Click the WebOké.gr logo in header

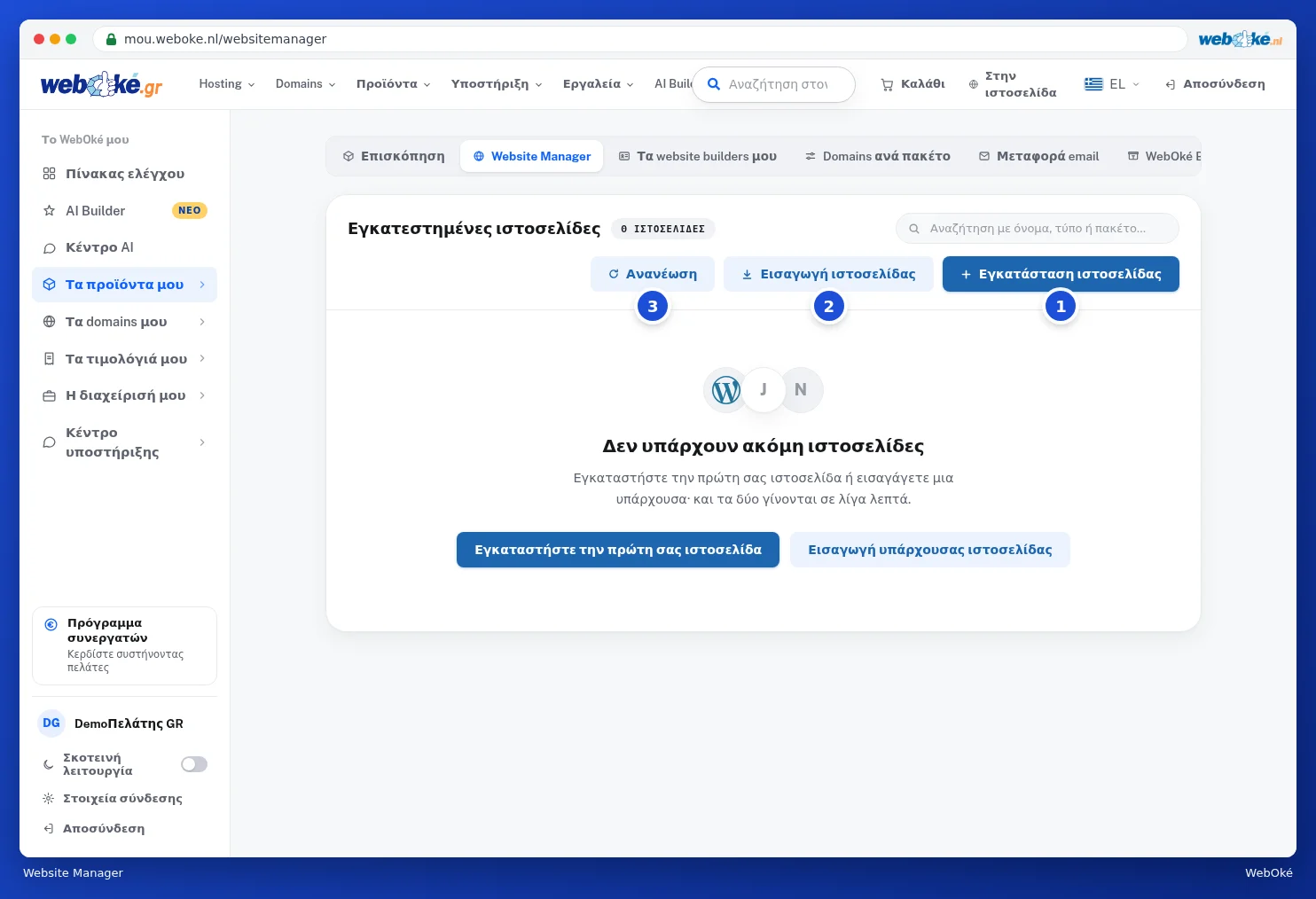tap(101, 84)
